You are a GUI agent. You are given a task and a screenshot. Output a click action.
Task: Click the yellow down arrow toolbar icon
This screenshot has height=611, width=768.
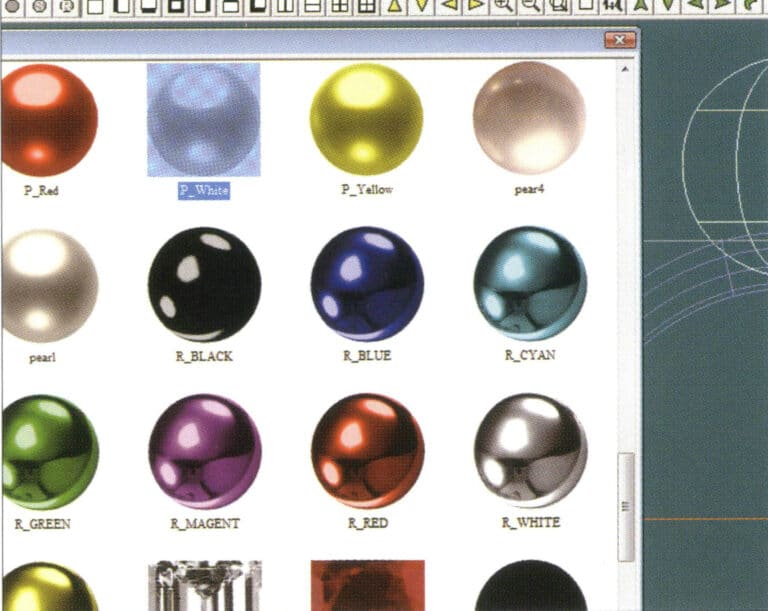tap(421, 5)
